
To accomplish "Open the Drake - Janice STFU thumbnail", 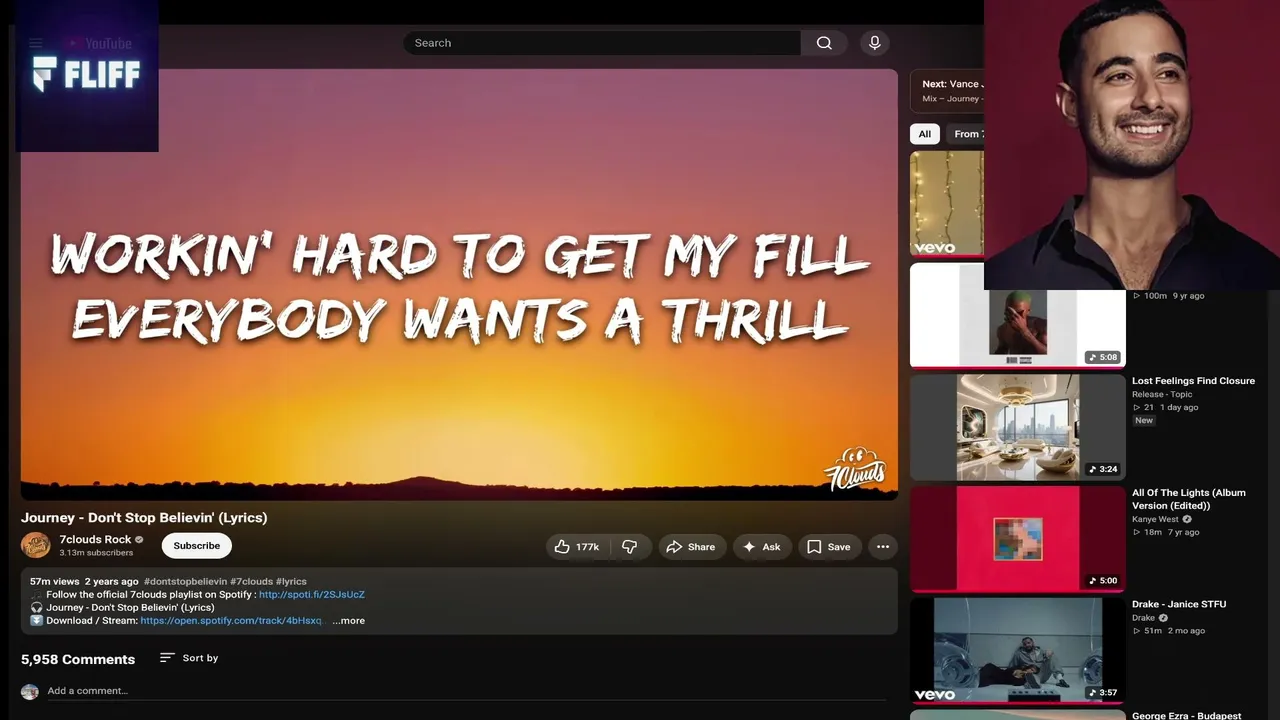I will point(1018,651).
